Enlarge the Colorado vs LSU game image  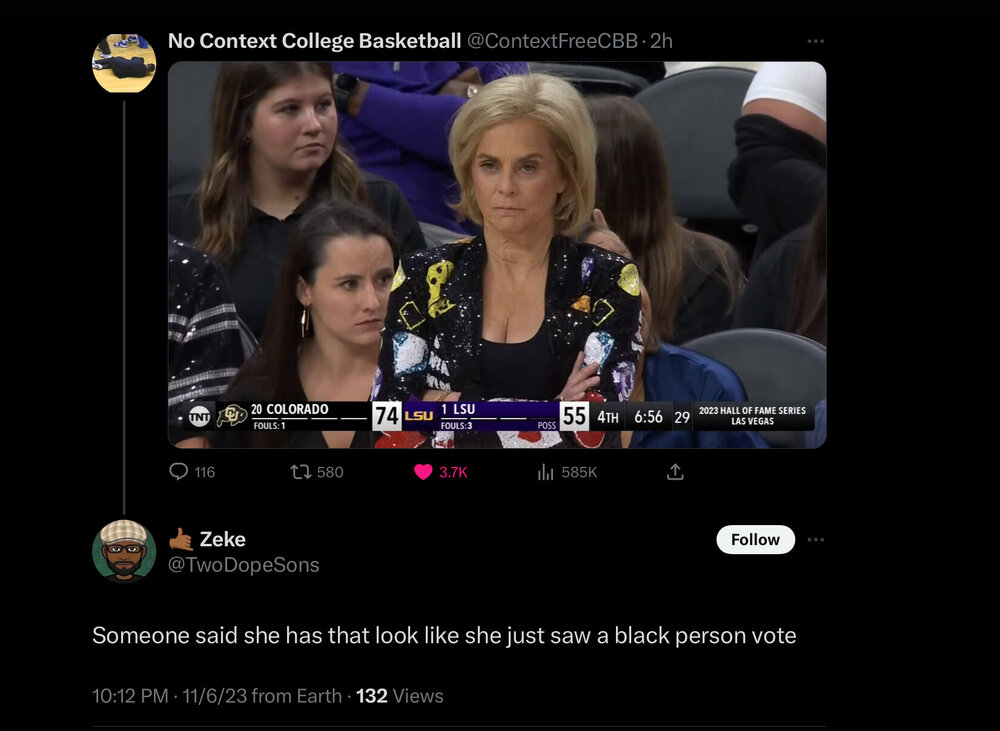(497, 255)
